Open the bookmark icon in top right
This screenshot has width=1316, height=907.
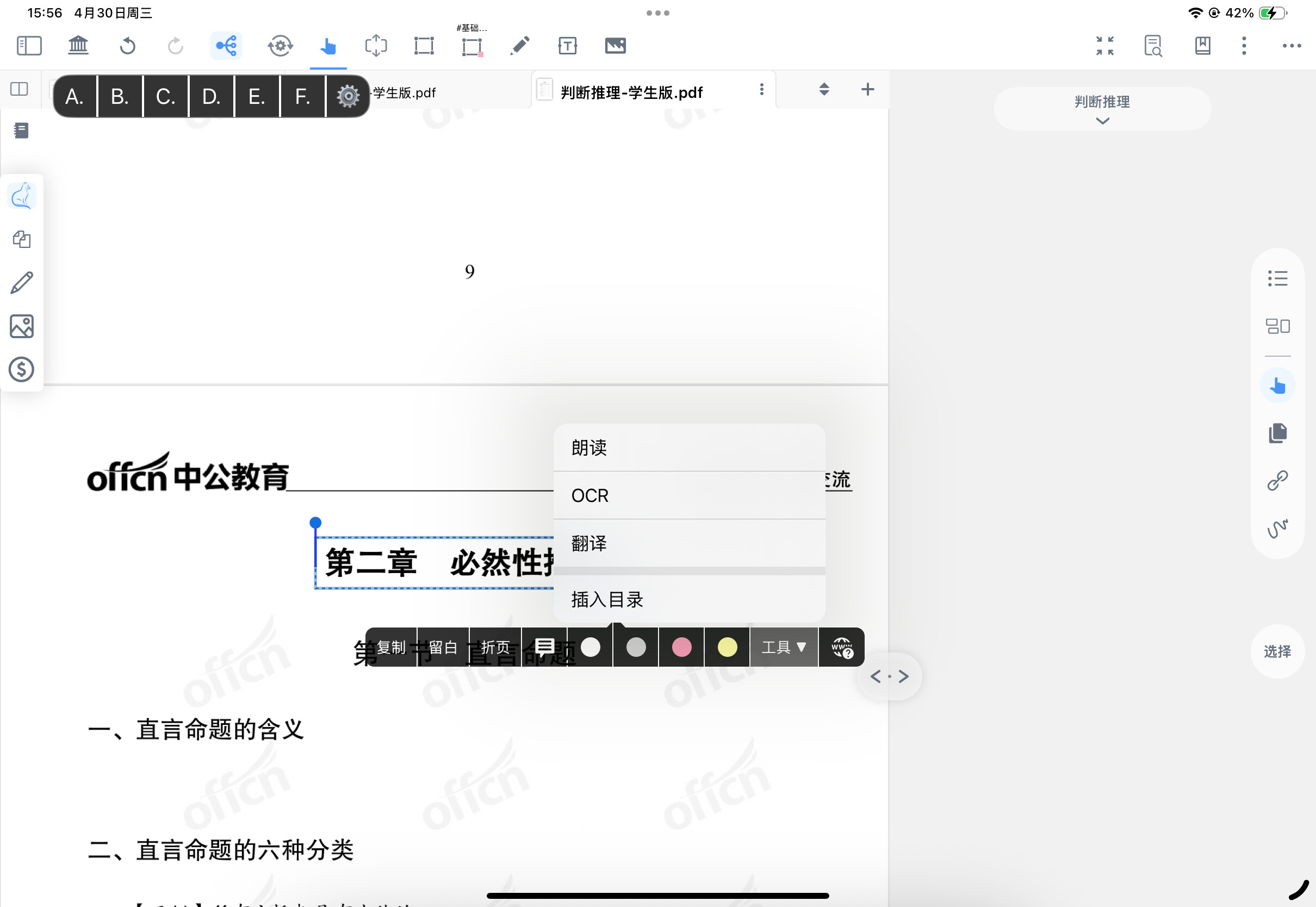[1202, 46]
